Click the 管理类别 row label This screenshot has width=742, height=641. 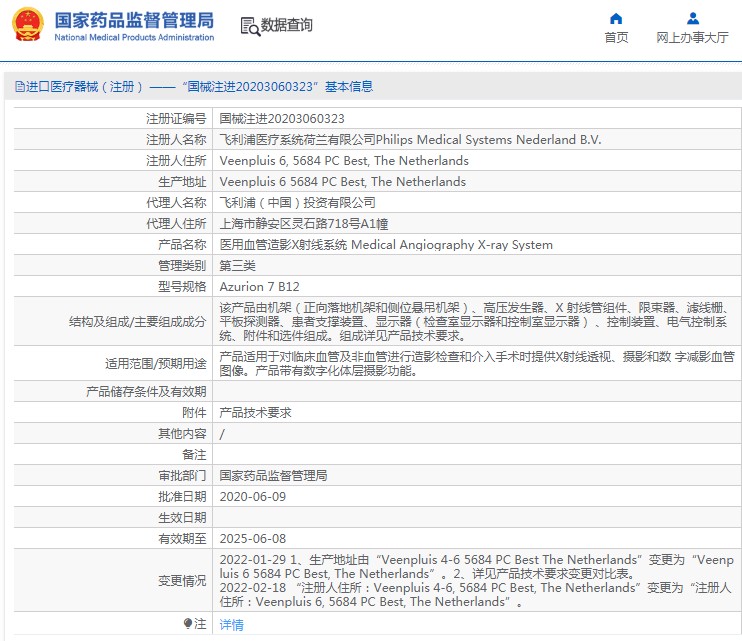pyautogui.click(x=182, y=265)
